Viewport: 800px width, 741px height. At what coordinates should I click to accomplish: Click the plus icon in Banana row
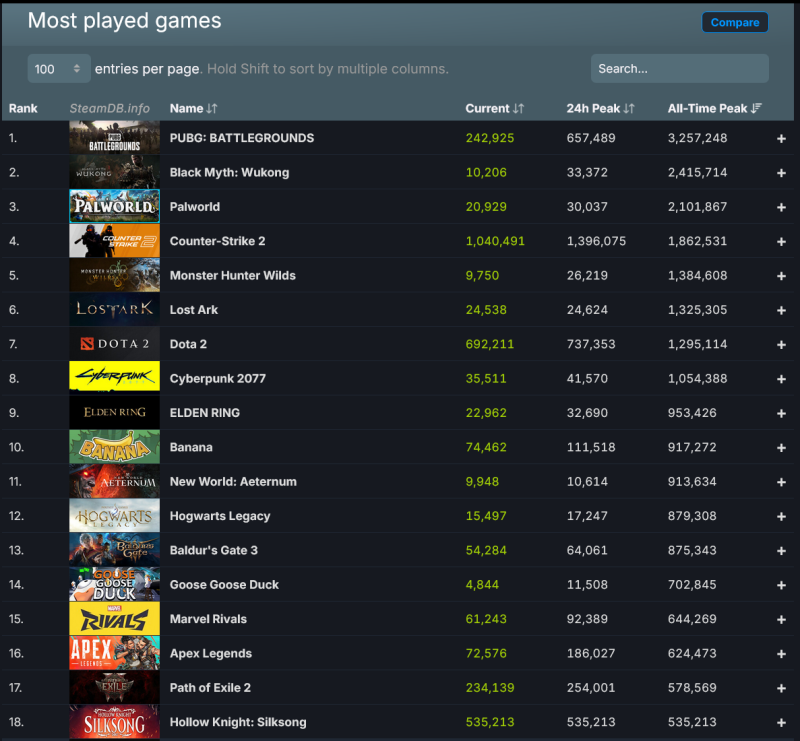point(781,448)
